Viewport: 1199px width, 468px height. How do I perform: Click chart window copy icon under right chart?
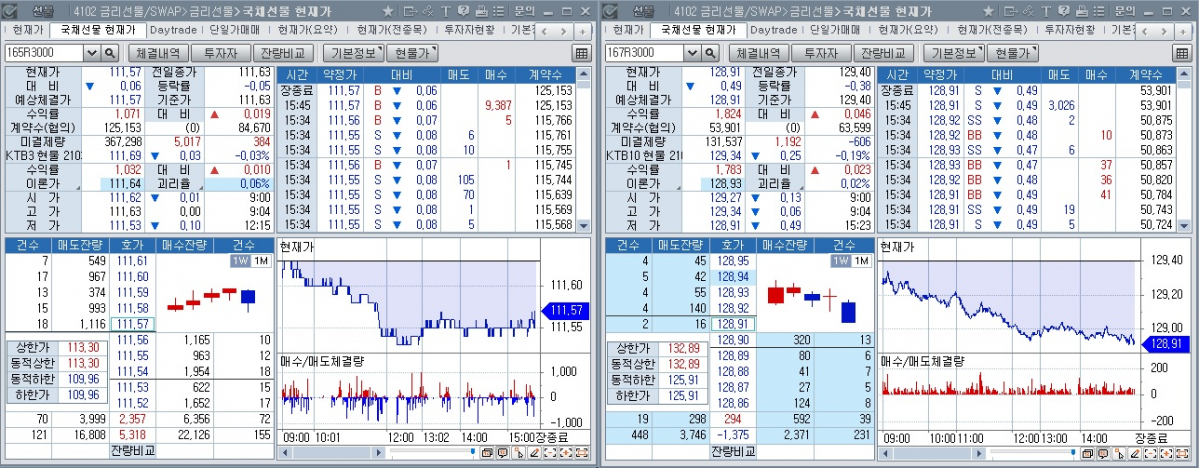(1087, 453)
